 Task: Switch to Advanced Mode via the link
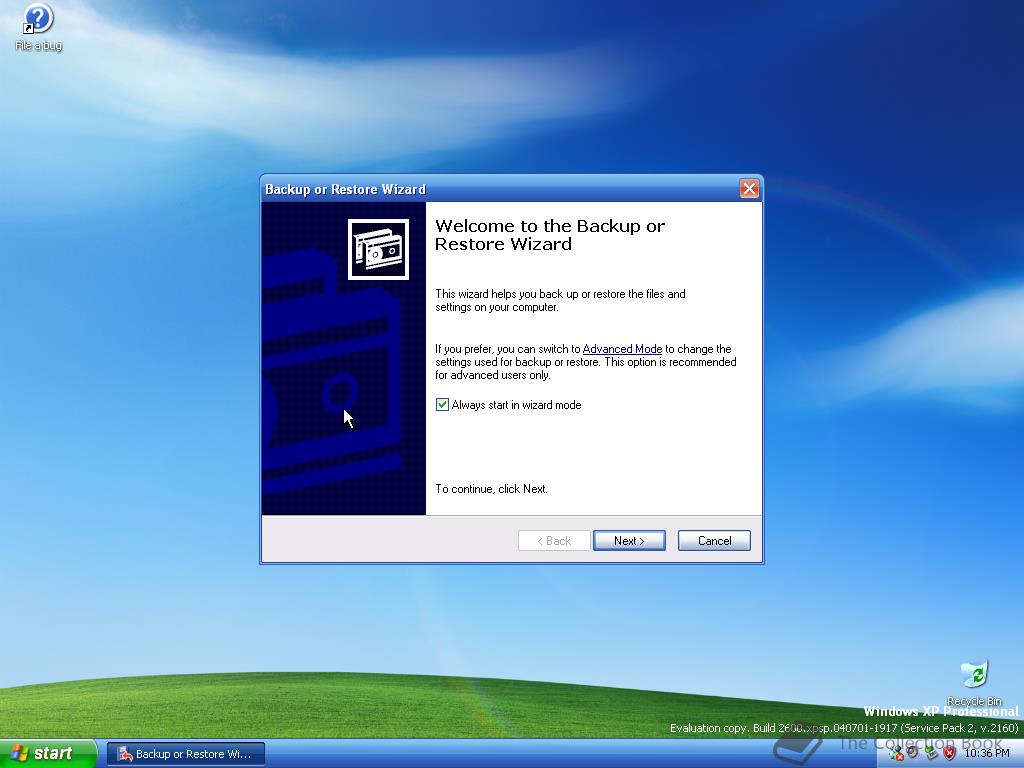point(622,349)
